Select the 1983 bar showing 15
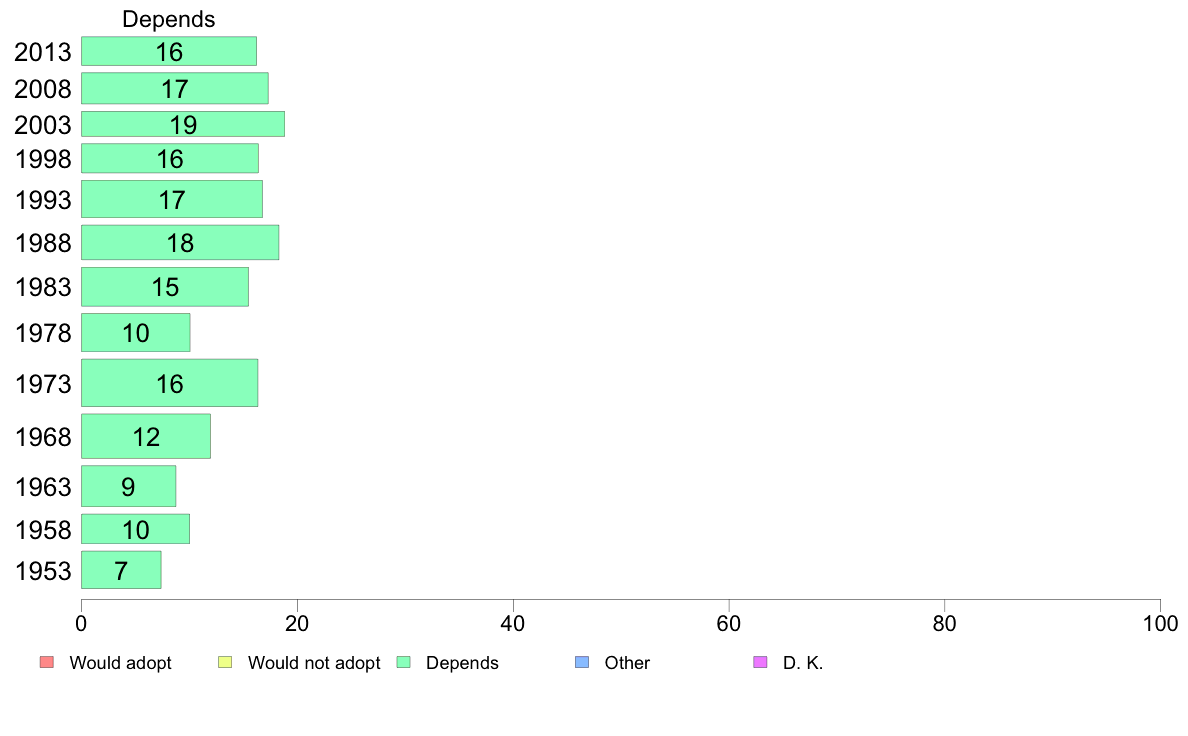The width and height of the screenshot is (1188, 736). 164,287
